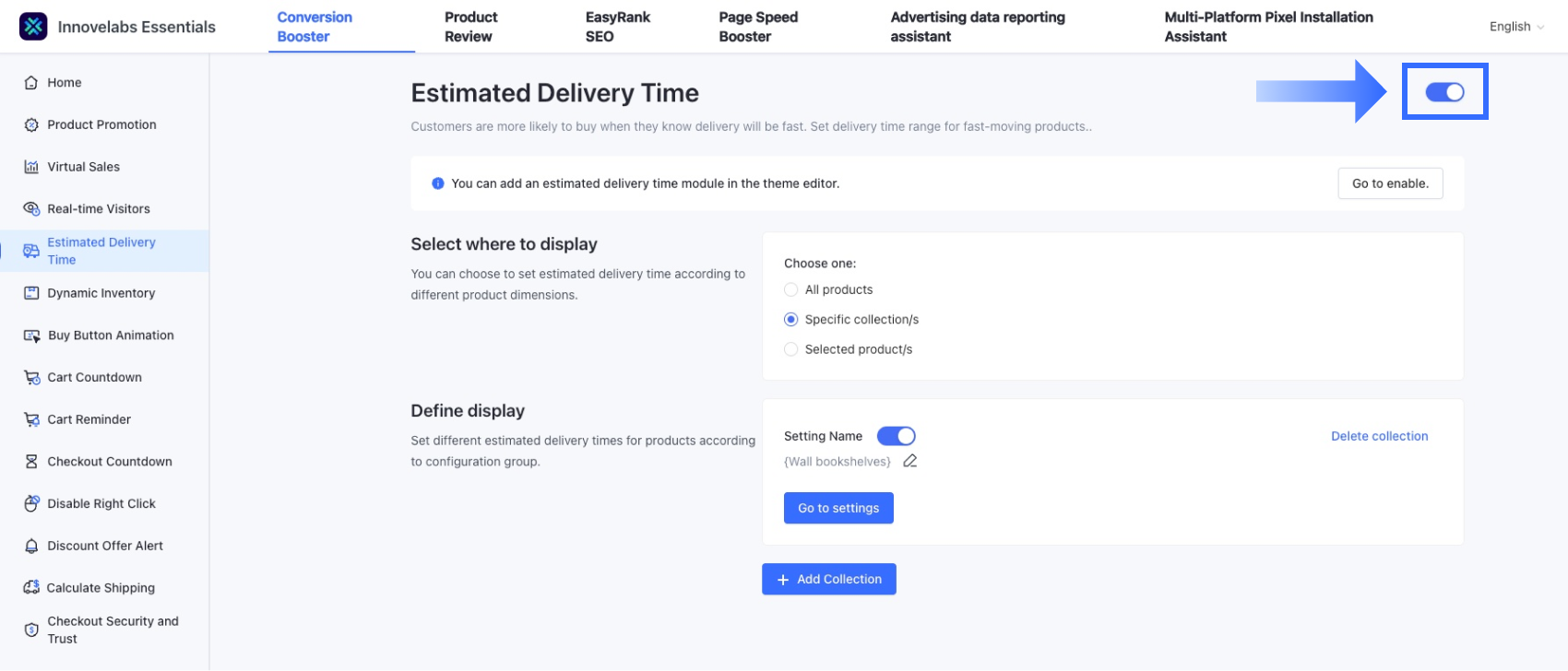
Task: Open the English language dropdown
Action: (x=1515, y=27)
